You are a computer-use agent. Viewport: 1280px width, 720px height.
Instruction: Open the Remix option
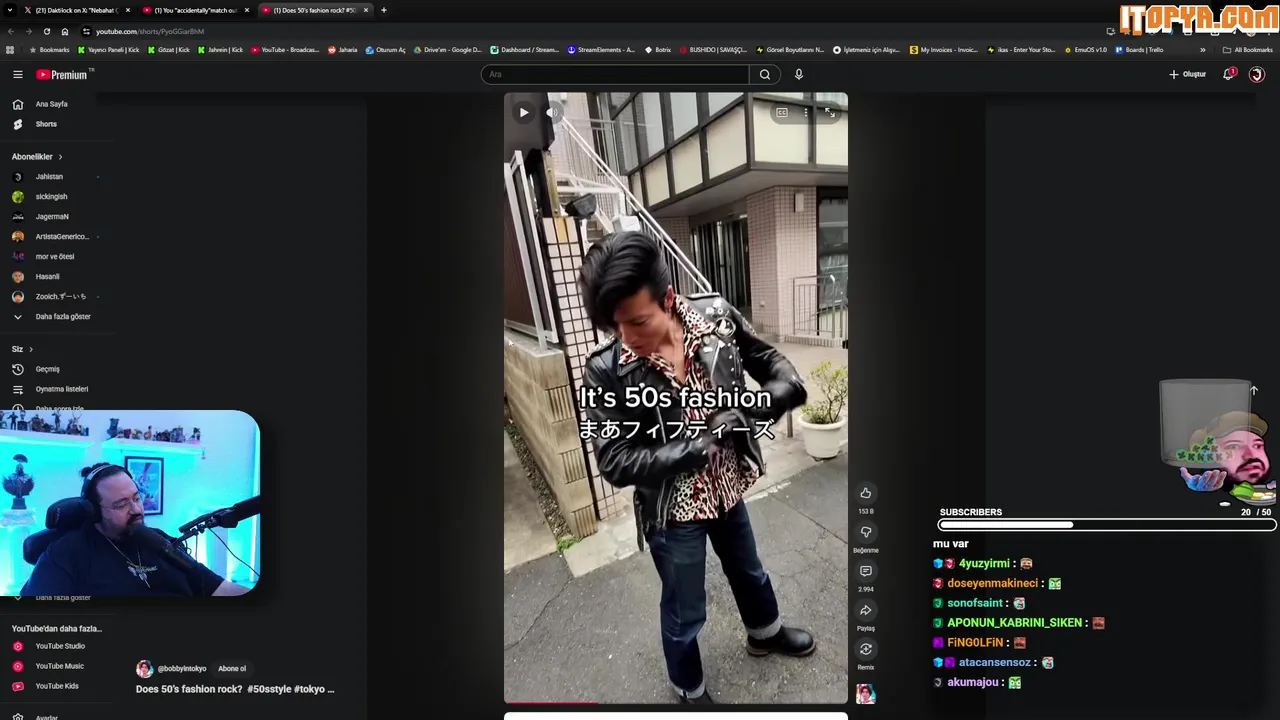coord(866,649)
